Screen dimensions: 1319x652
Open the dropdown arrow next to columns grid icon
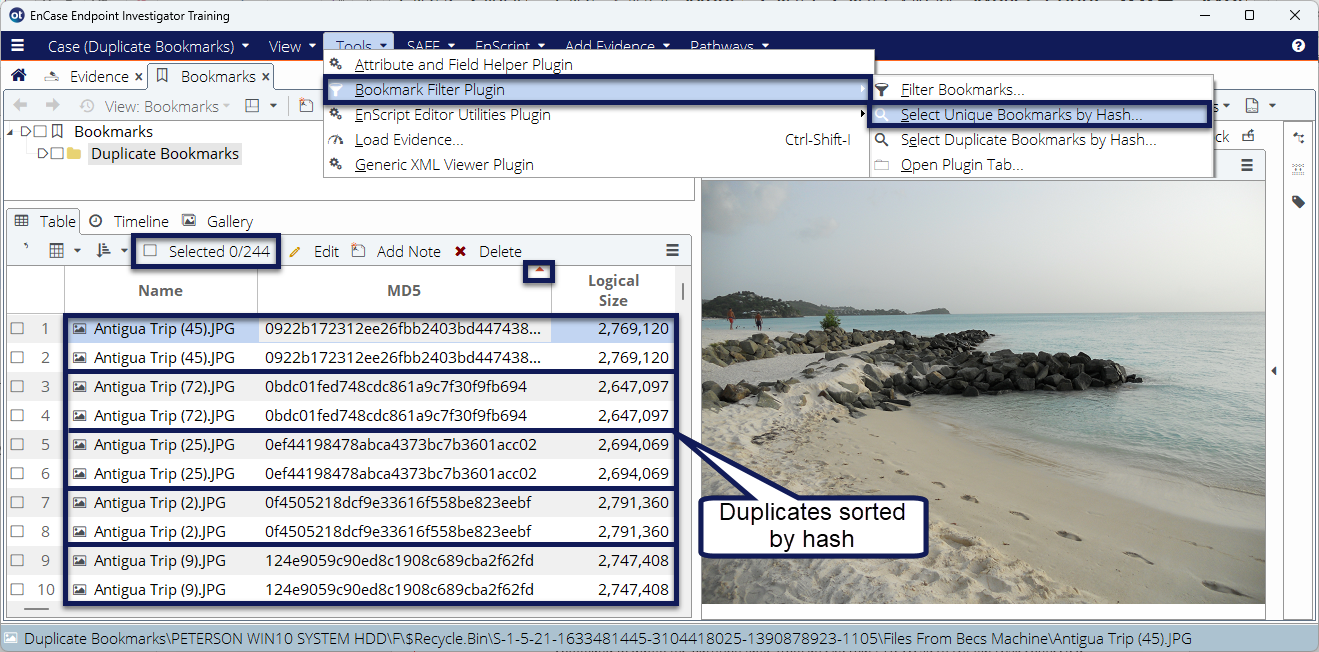[x=78, y=251]
